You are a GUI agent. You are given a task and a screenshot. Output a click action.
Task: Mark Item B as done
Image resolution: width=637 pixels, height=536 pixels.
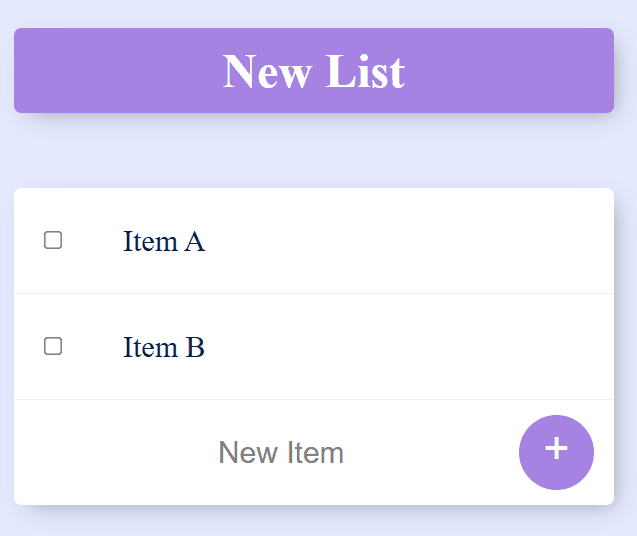[x=53, y=346]
